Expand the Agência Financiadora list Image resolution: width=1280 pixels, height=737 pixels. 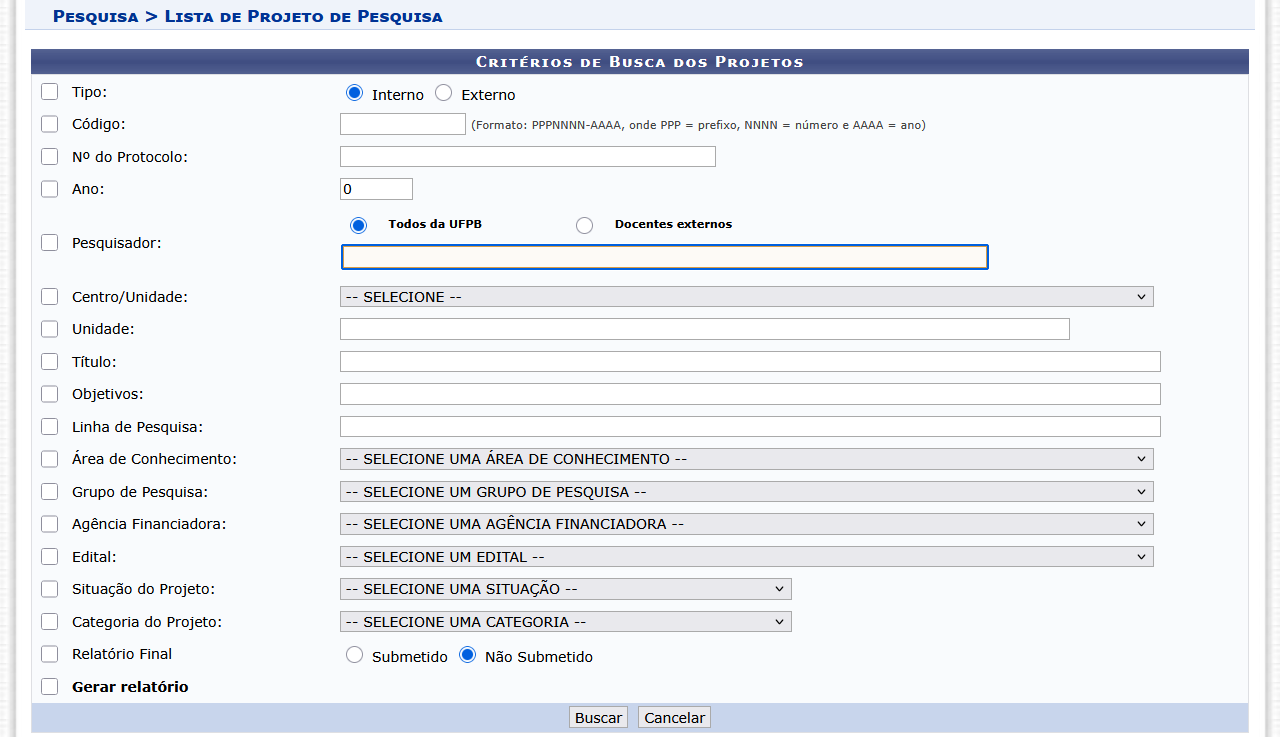click(746, 524)
